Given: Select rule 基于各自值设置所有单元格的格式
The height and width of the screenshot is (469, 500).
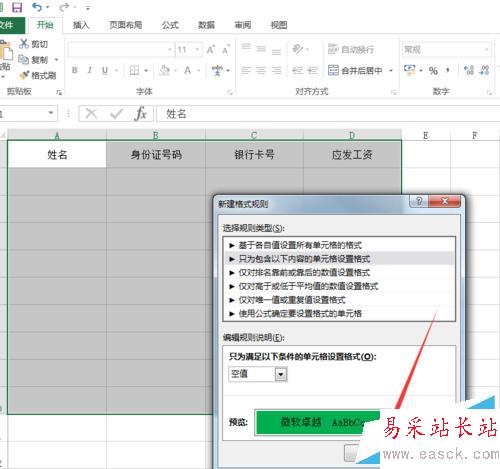Looking at the screenshot, I should [339, 245].
